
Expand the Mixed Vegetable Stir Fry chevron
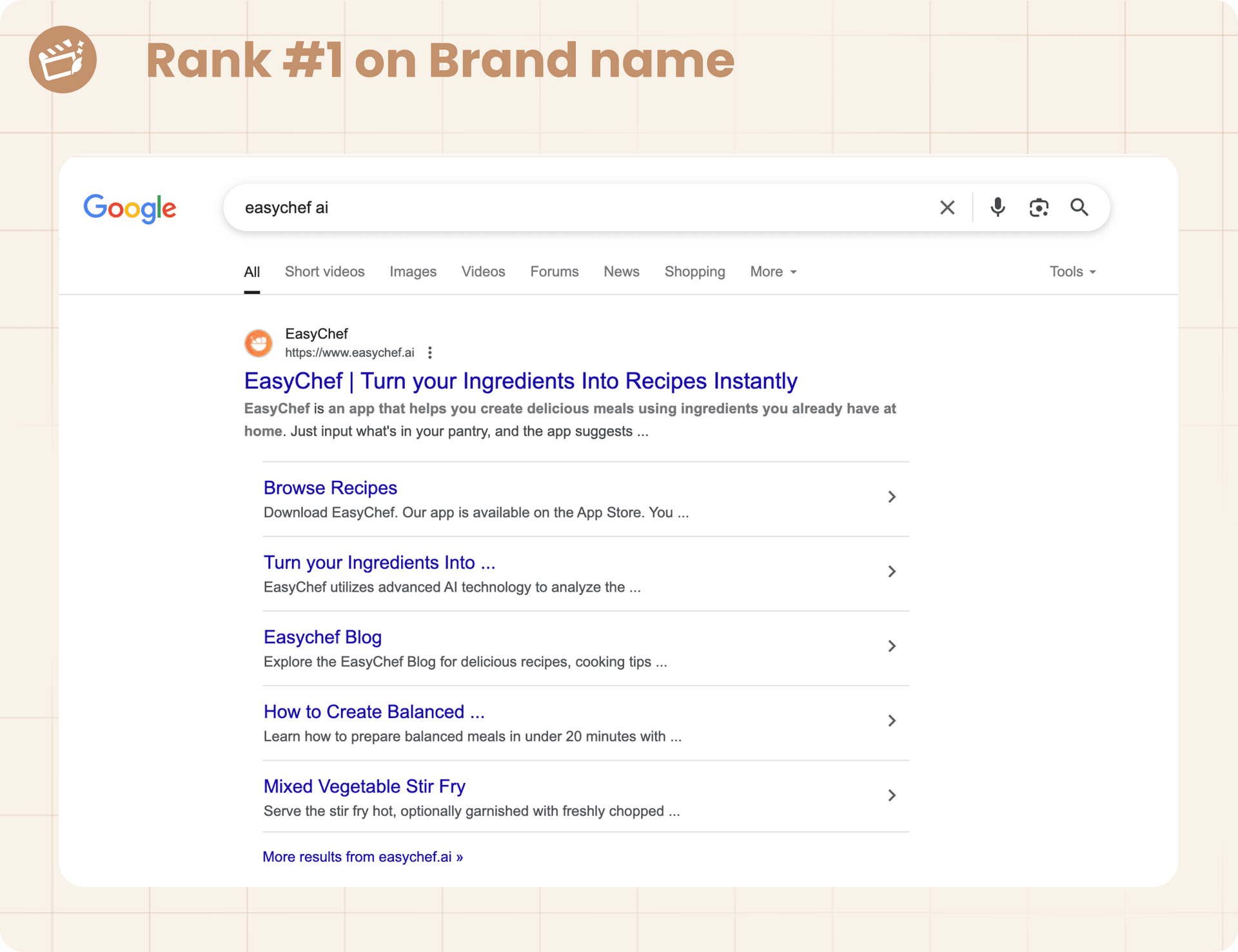892,795
